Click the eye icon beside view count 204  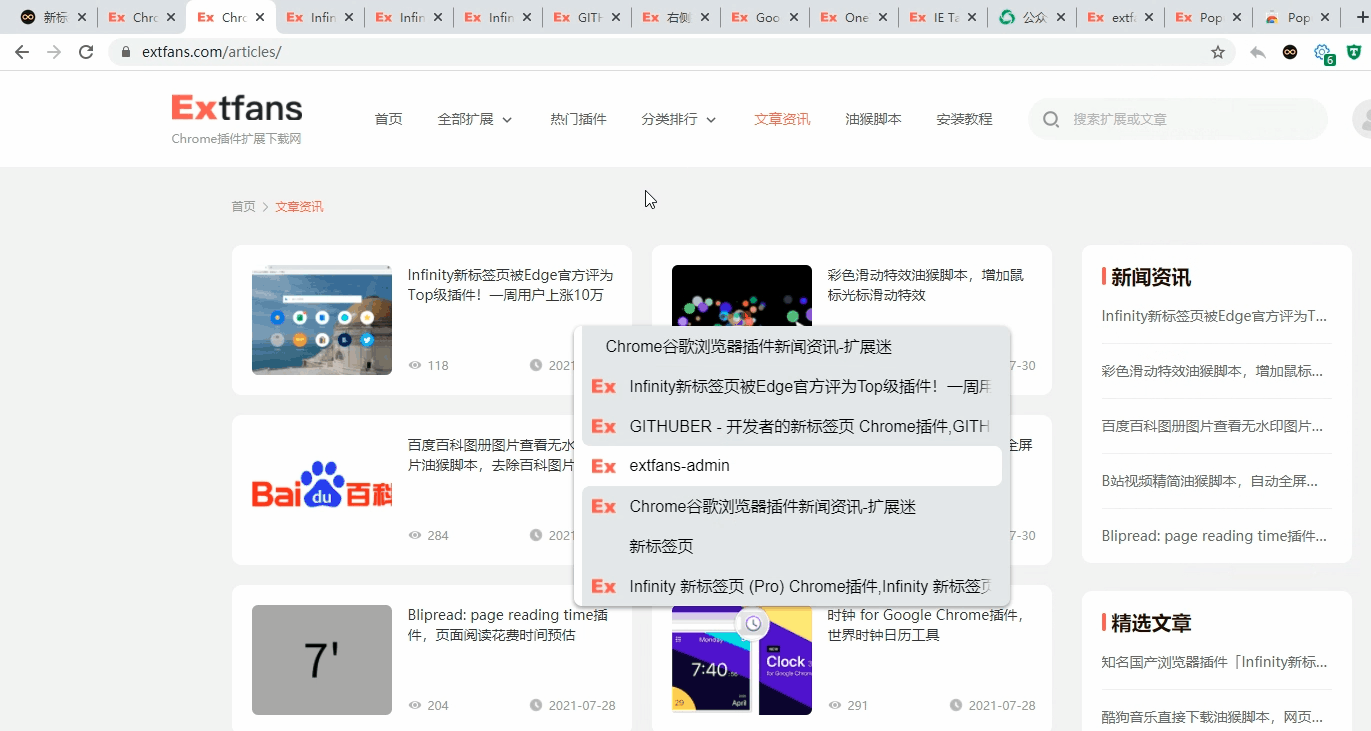pos(415,706)
